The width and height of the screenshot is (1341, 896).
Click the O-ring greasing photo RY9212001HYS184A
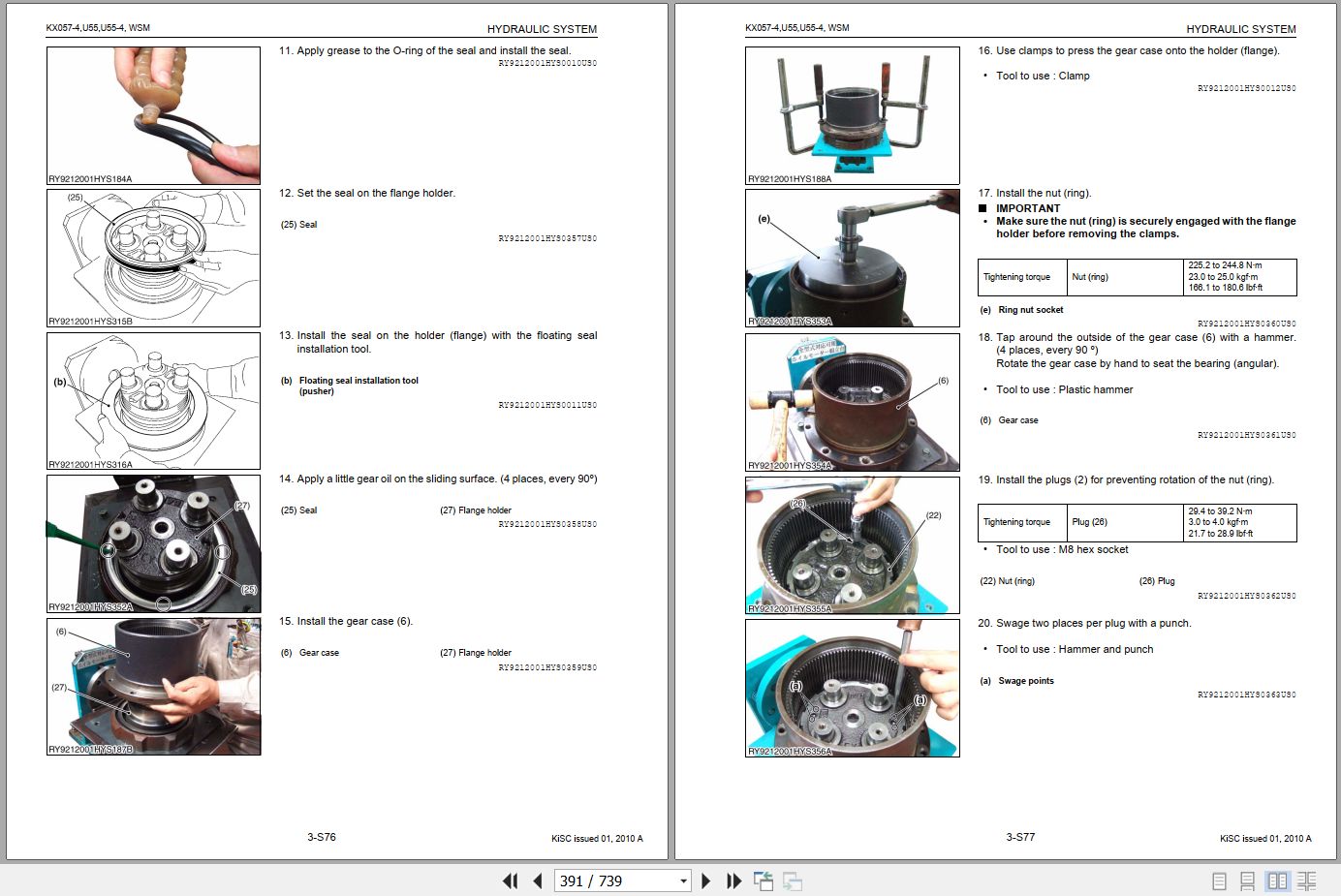click(152, 114)
